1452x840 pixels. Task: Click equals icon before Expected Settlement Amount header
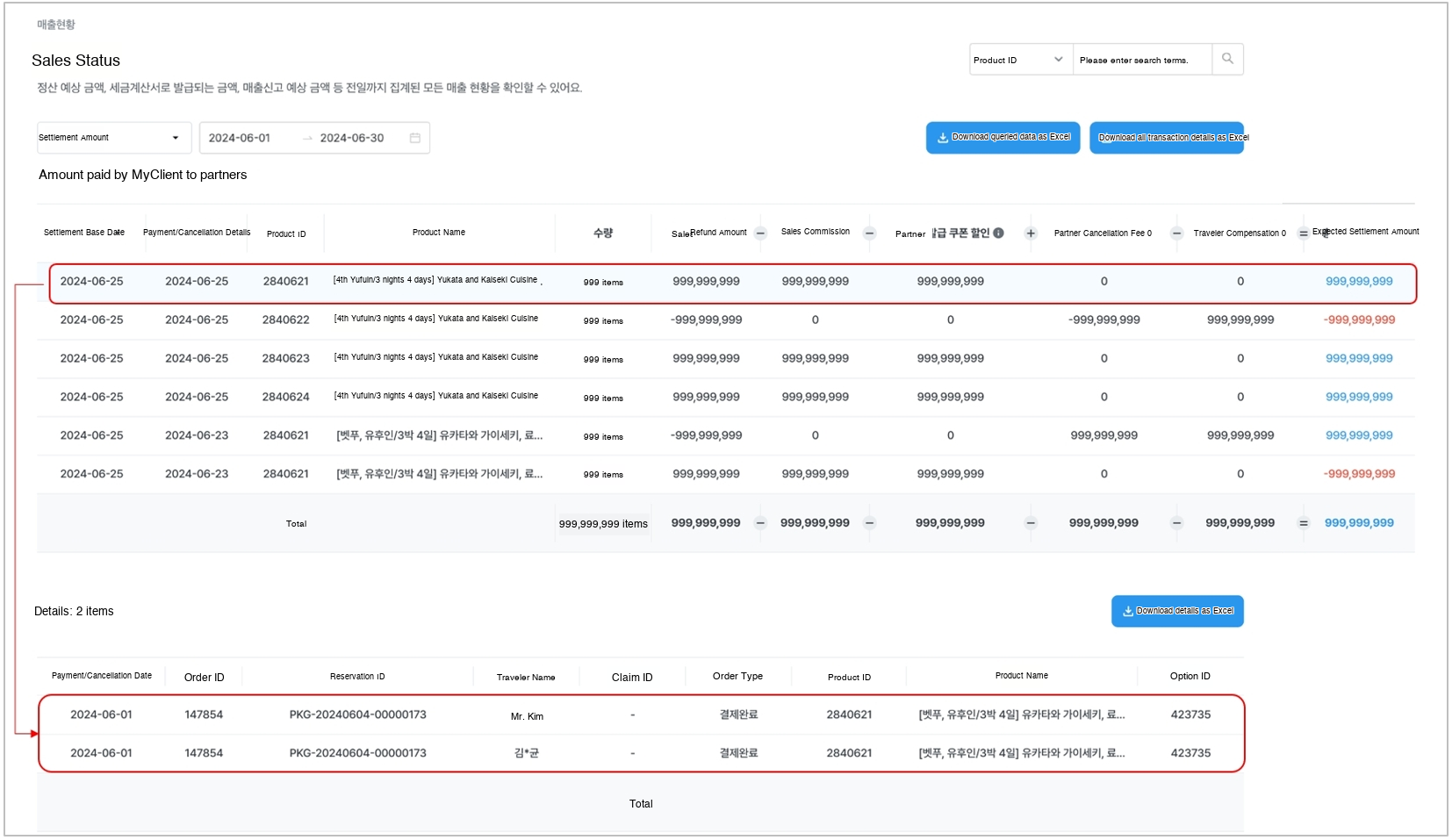[1304, 233]
